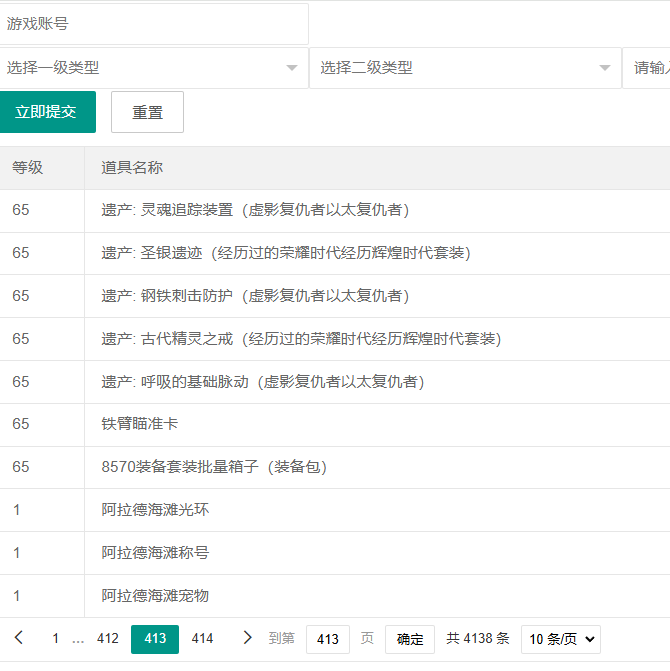Click the 立即提交 submit button
The image size is (670, 671).
pos(47,112)
